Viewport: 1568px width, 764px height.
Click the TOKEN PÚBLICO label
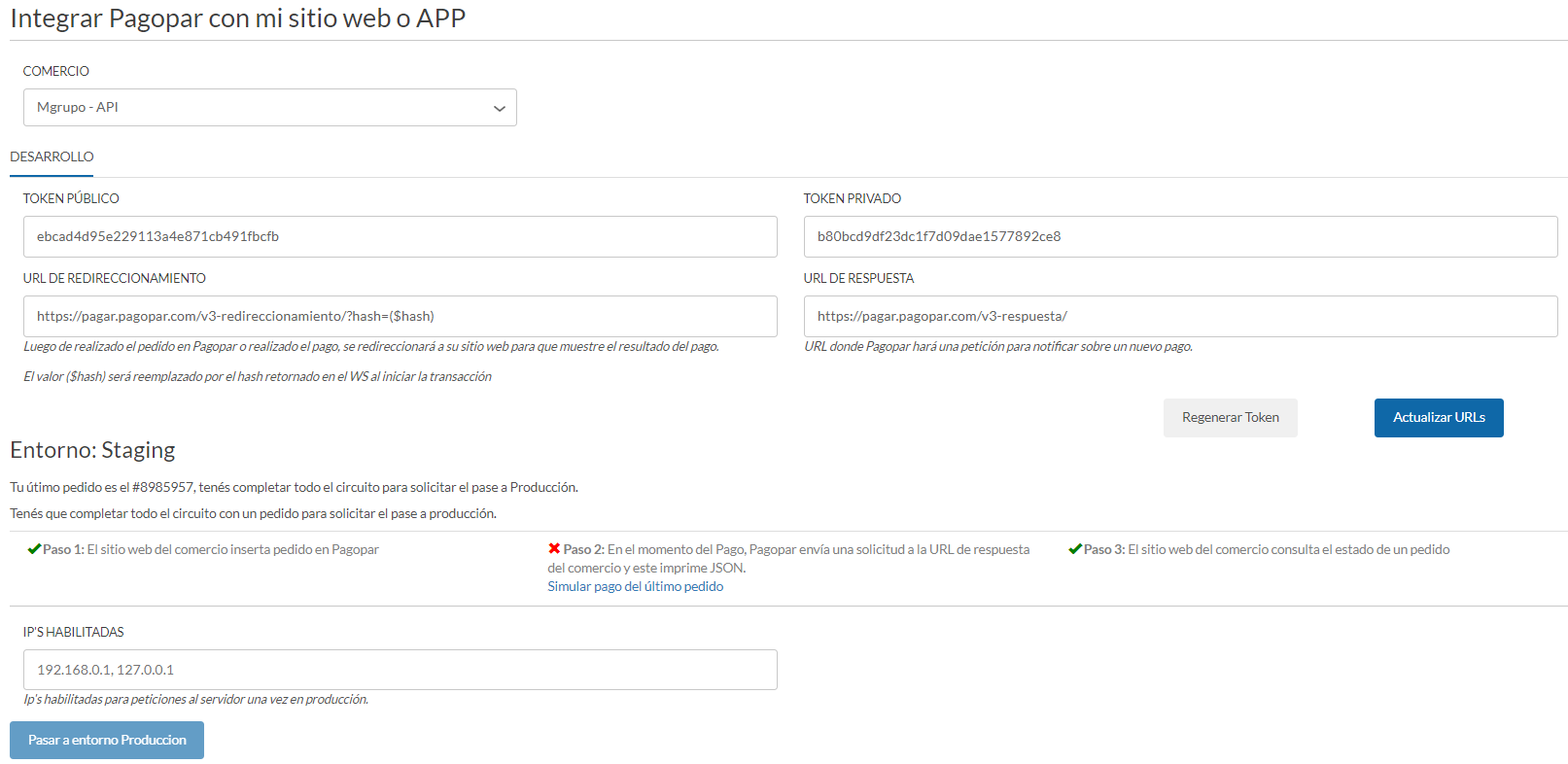click(x=71, y=198)
